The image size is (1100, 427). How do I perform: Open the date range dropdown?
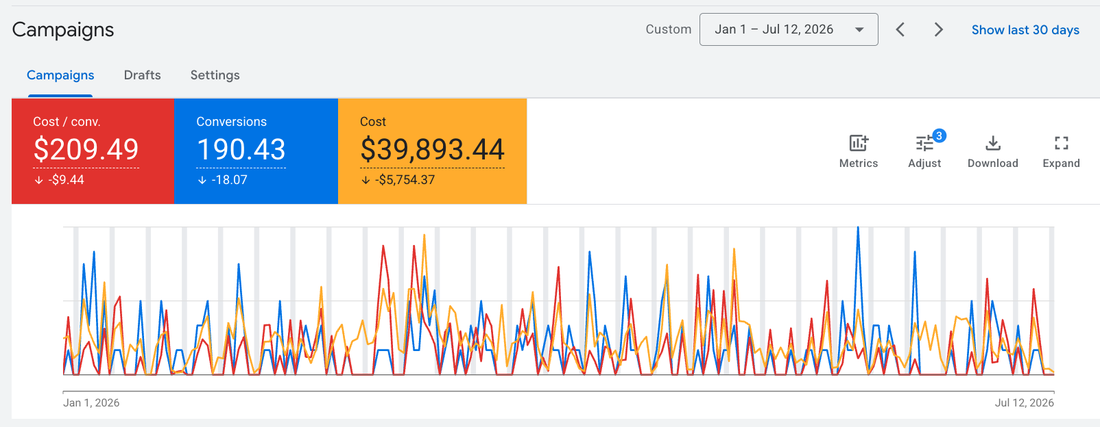click(x=789, y=29)
